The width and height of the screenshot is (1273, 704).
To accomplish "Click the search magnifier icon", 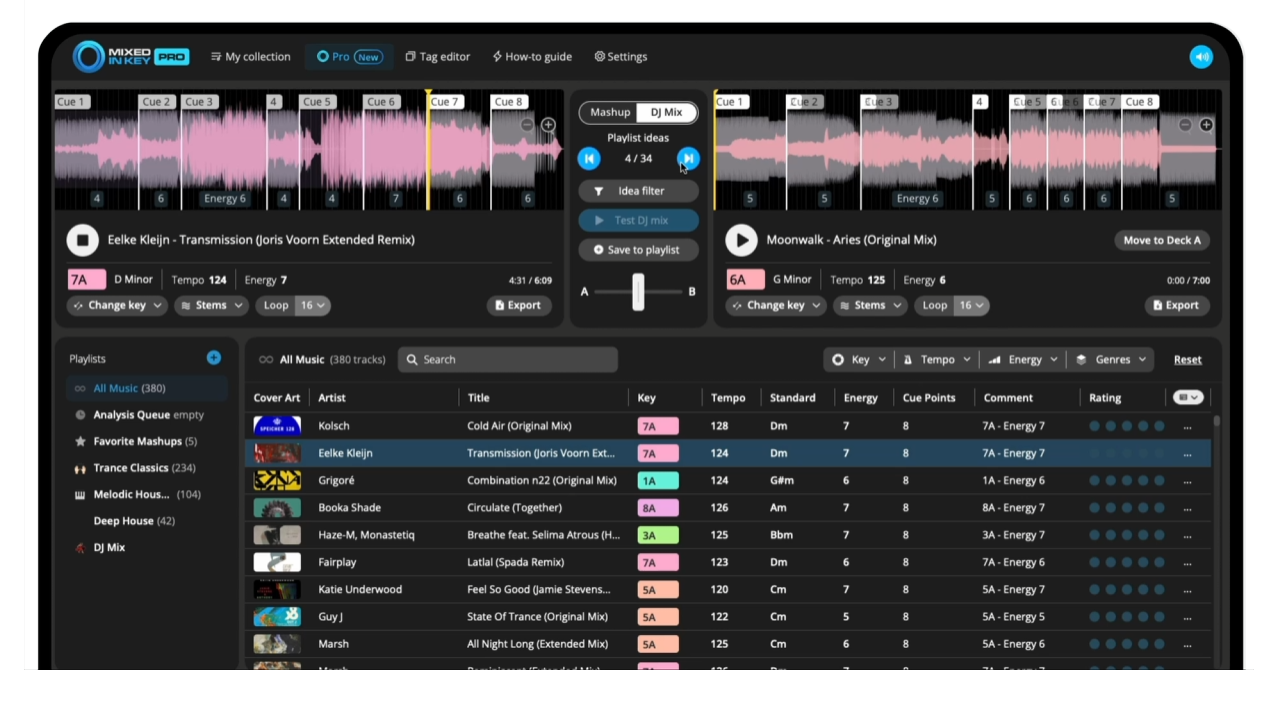I will [411, 360].
